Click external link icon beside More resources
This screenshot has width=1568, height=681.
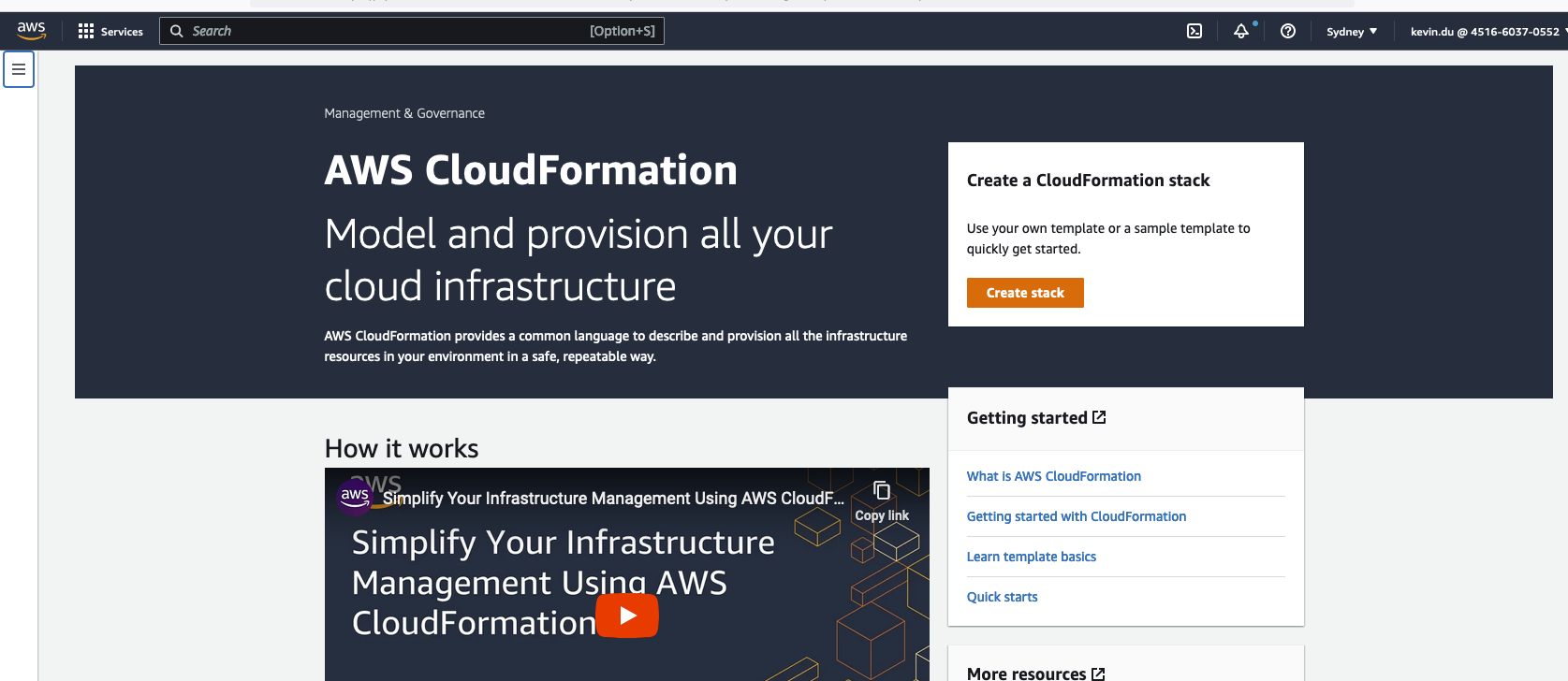coord(1098,674)
